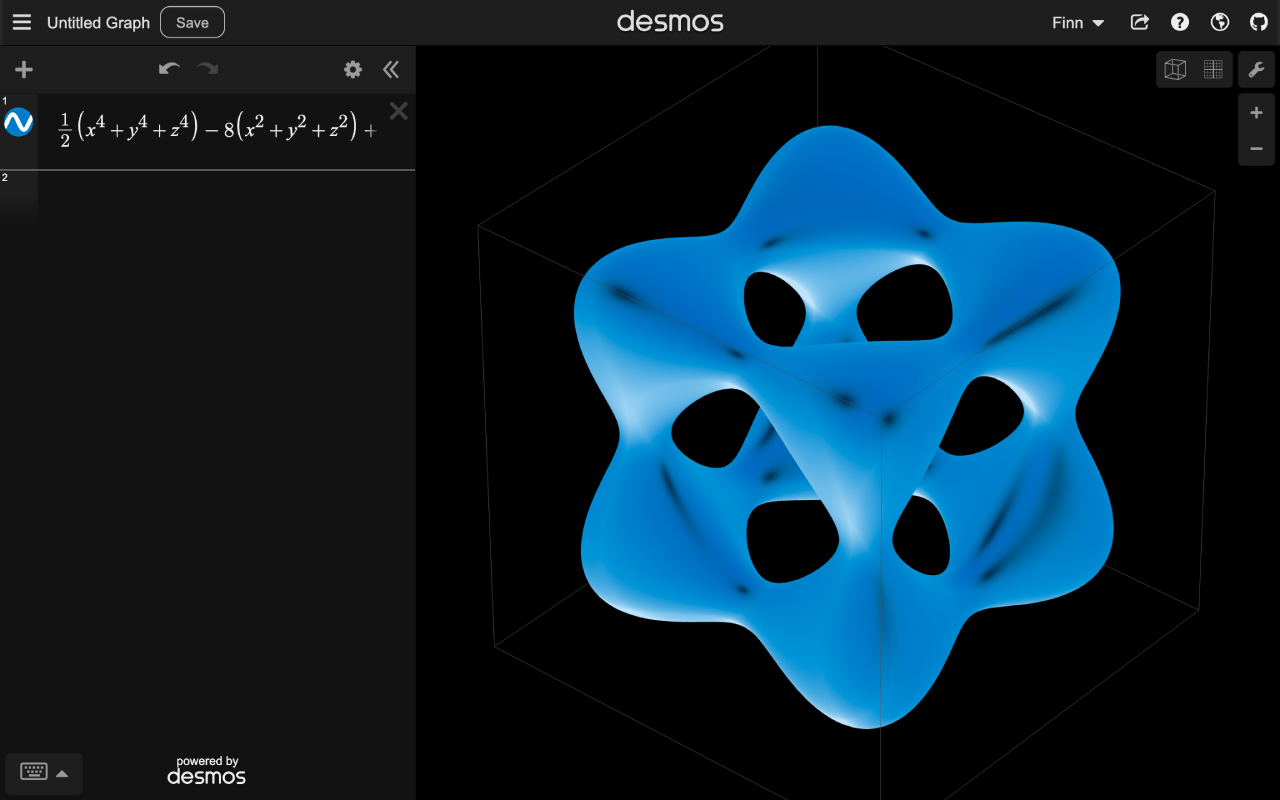Screen dimensions: 1280x800
Task: Open the powered by Desmos link
Action: [207, 770]
